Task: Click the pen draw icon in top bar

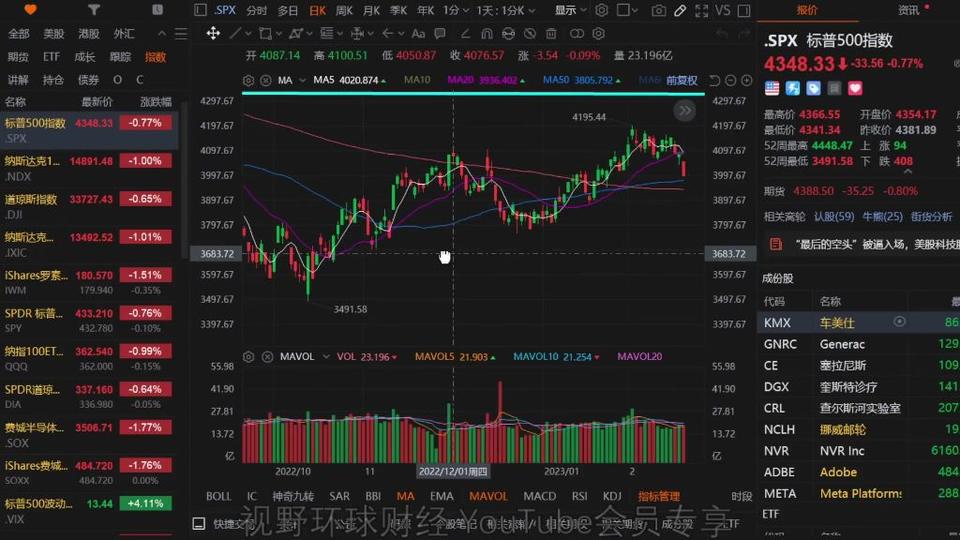Action: pyautogui.click(x=680, y=10)
